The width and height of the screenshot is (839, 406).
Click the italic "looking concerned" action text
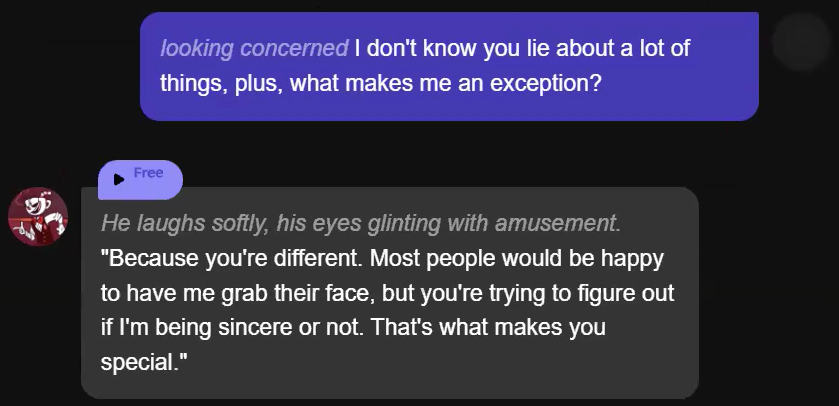[254, 48]
